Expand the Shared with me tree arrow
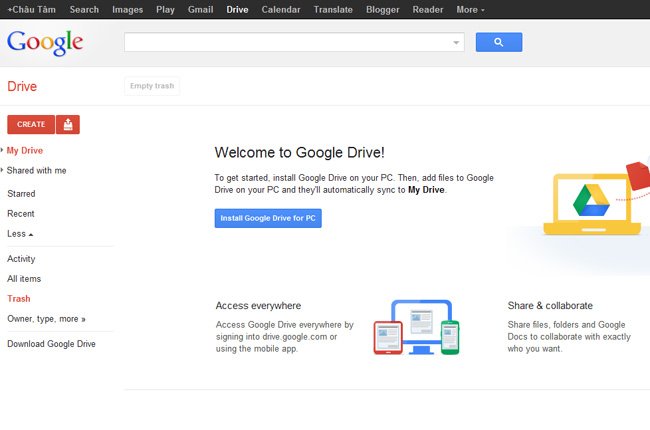 pos(2,170)
